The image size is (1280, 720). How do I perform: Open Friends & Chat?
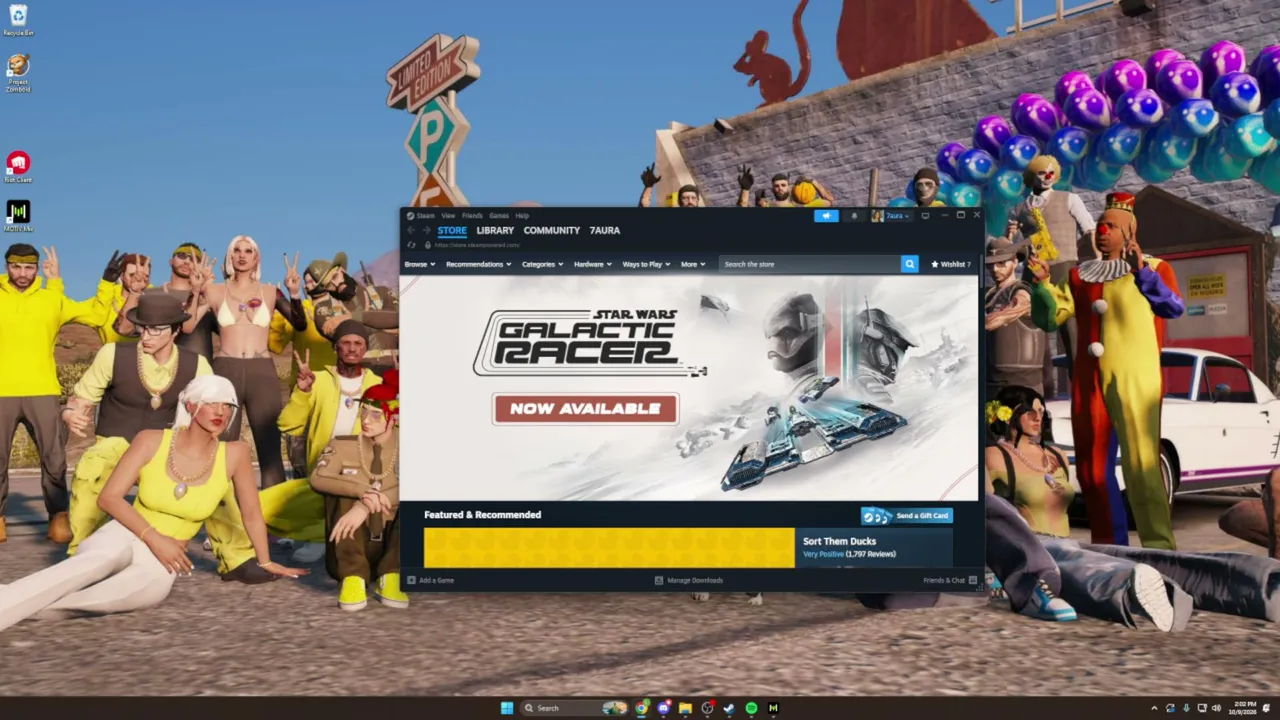pos(950,580)
